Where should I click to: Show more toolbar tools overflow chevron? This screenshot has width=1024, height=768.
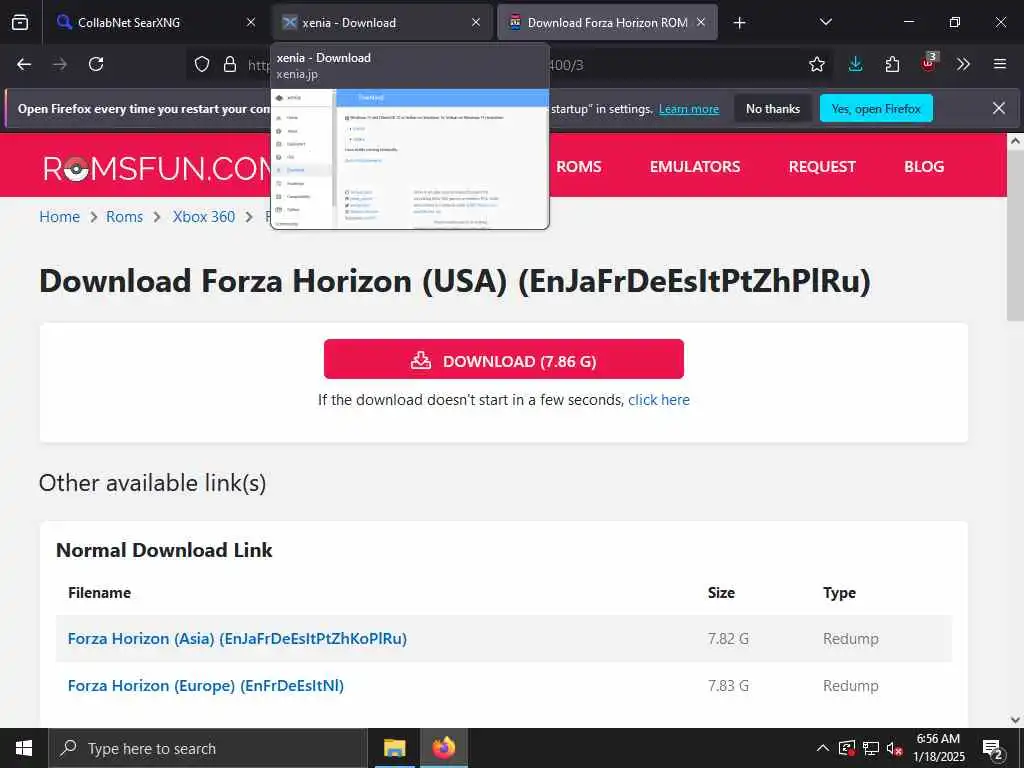(x=963, y=64)
